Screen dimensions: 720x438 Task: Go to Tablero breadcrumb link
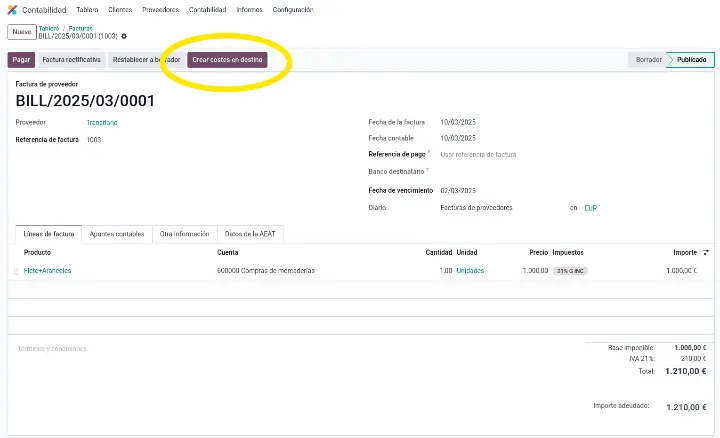point(49,28)
